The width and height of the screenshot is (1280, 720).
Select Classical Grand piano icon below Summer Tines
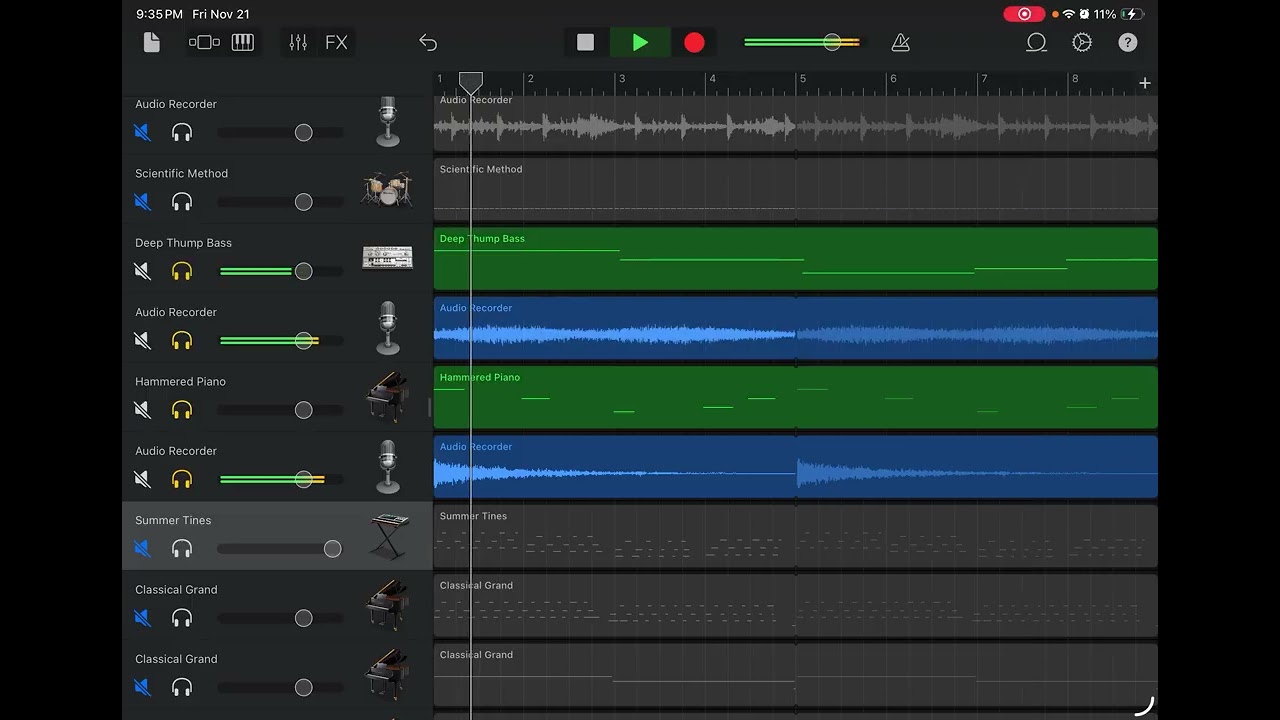click(387, 604)
